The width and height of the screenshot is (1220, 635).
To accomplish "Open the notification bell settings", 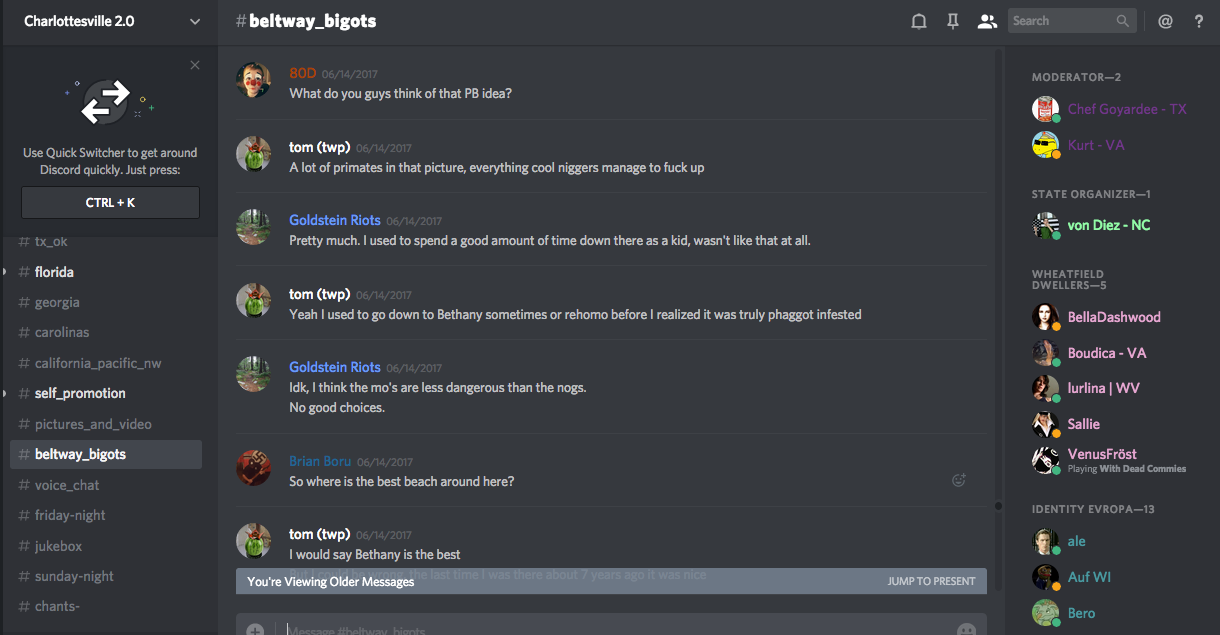I will coord(918,21).
